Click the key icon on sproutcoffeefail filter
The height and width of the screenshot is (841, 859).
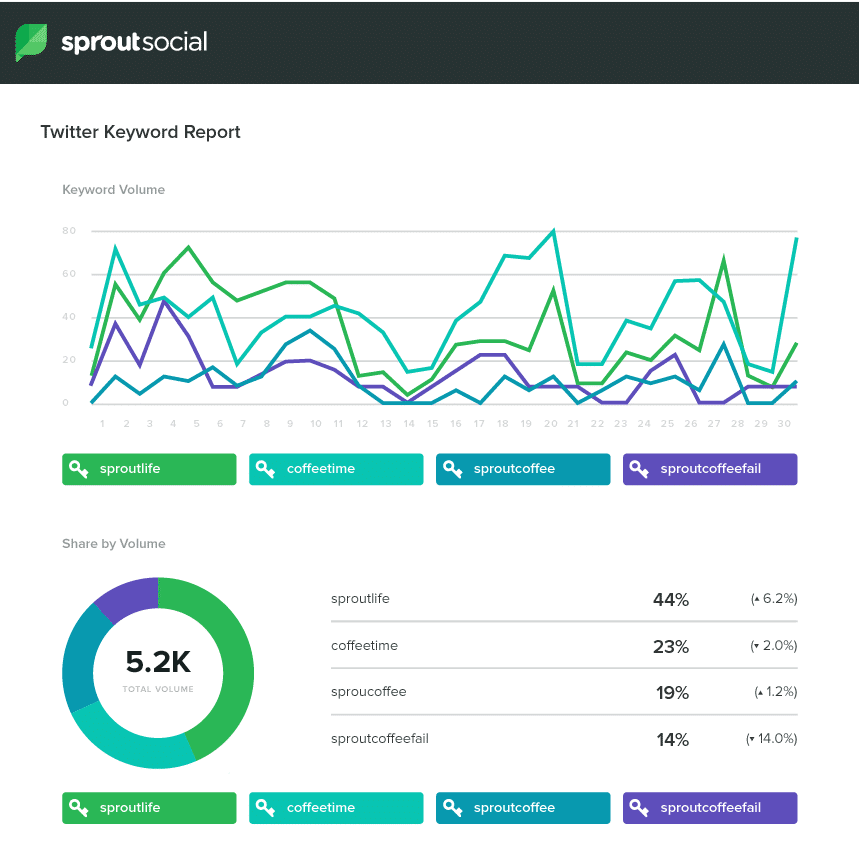(640, 469)
